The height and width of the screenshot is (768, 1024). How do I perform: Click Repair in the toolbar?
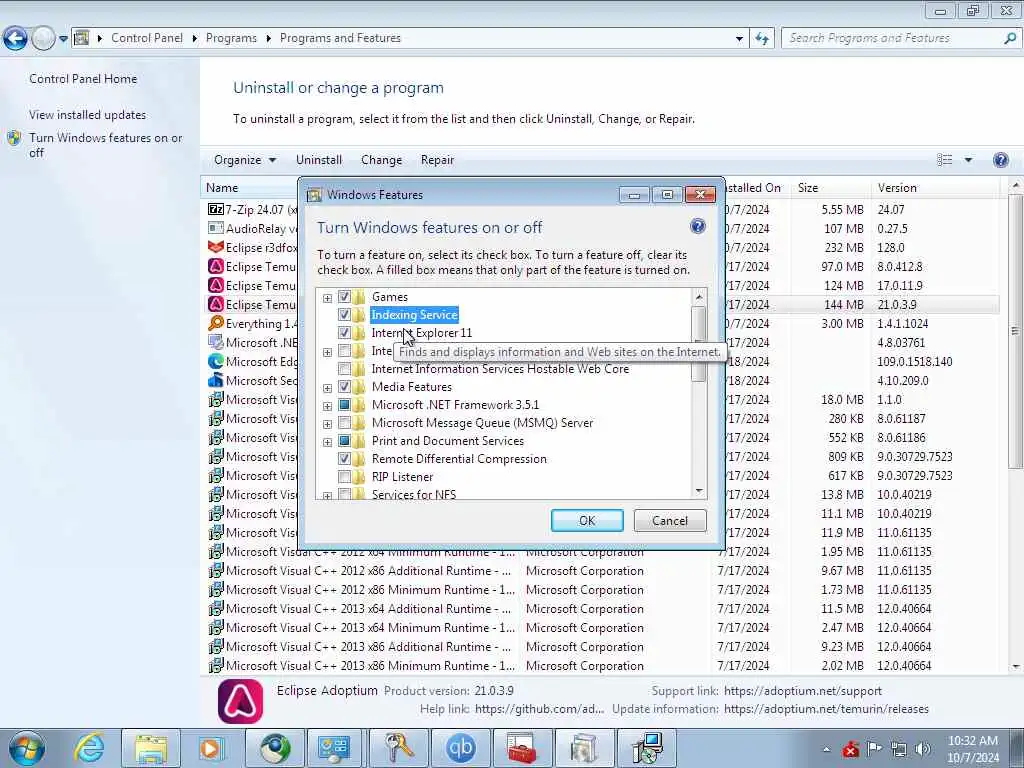click(x=437, y=160)
